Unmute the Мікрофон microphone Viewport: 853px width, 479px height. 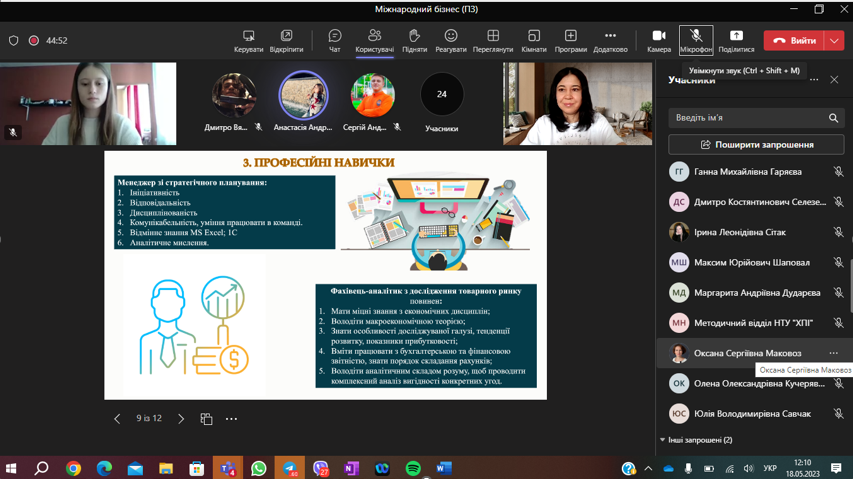pyautogui.click(x=696, y=40)
